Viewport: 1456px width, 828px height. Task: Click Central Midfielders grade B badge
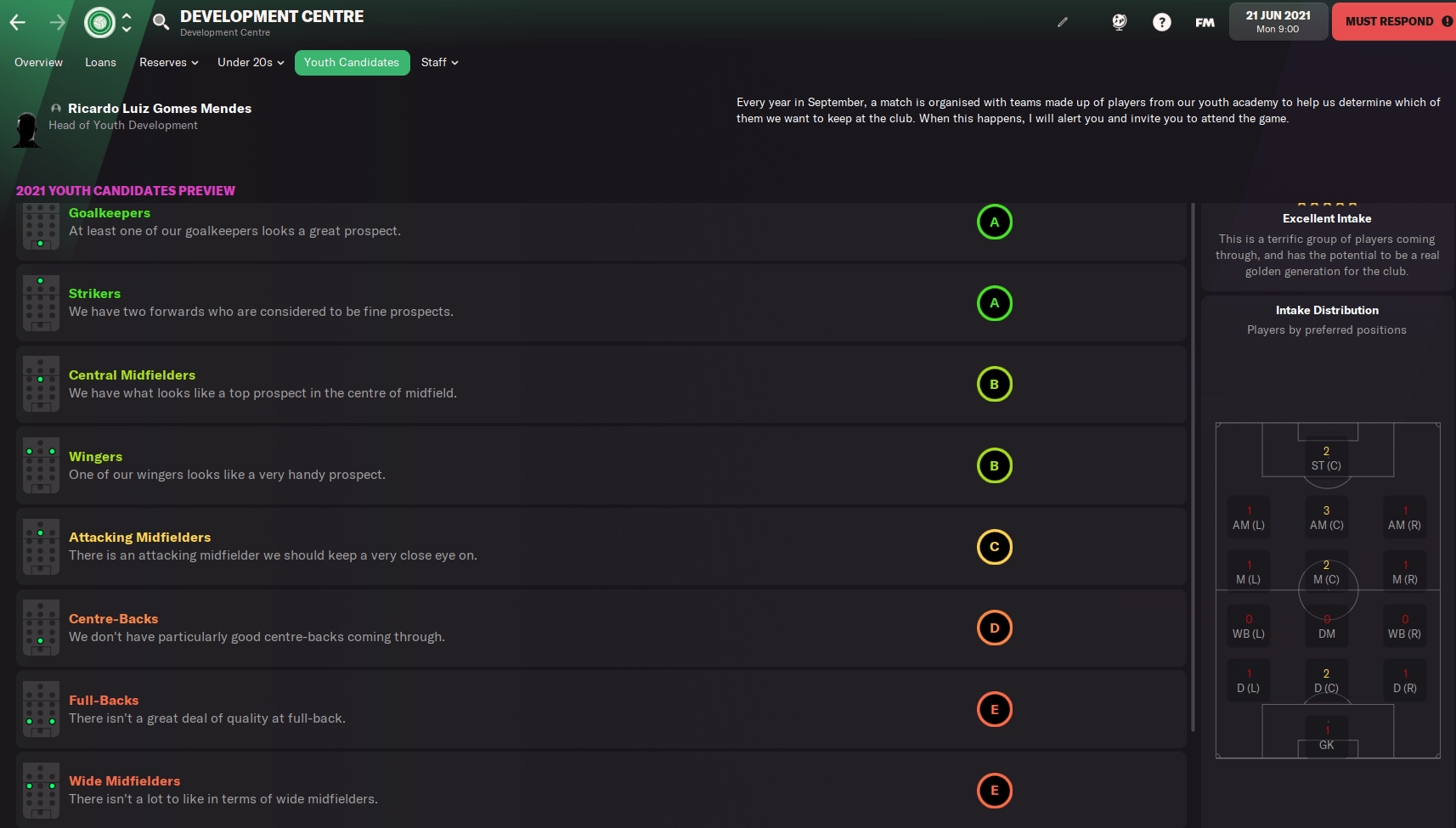994,384
